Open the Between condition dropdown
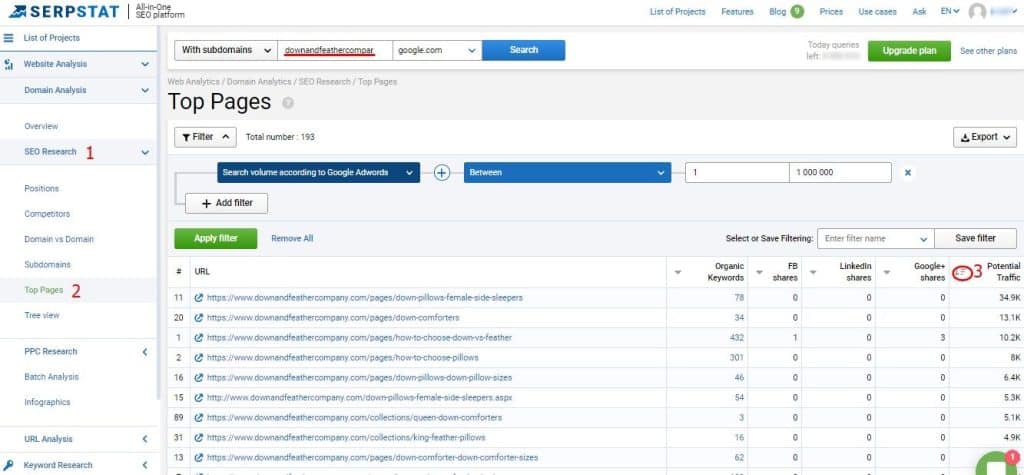This screenshot has height=475, width=1024. coord(566,173)
